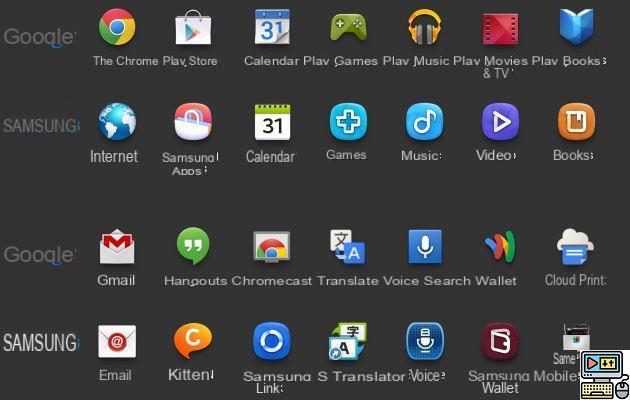Open Samsung's green-topped Calendar icon

272,122
